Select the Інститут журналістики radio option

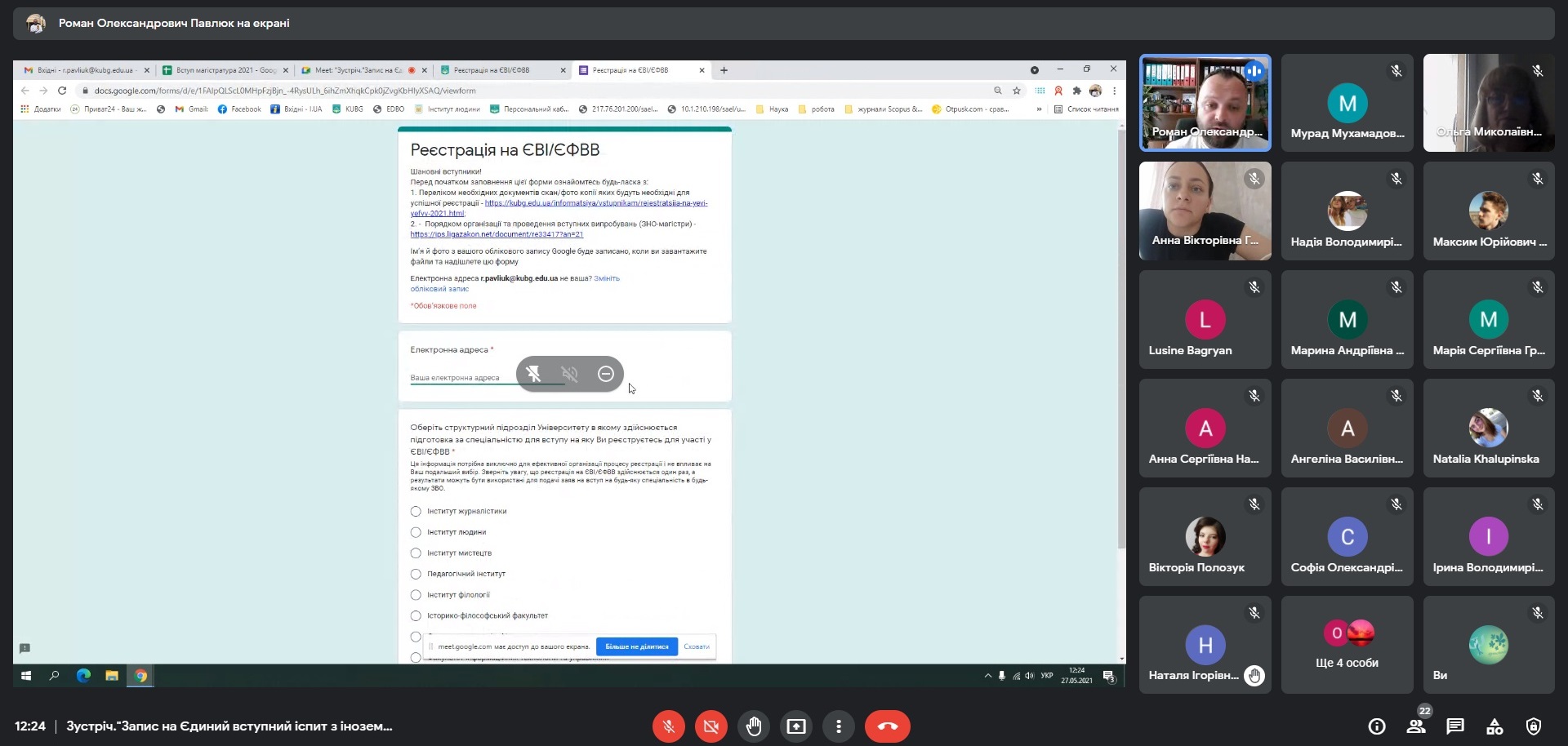coord(416,512)
